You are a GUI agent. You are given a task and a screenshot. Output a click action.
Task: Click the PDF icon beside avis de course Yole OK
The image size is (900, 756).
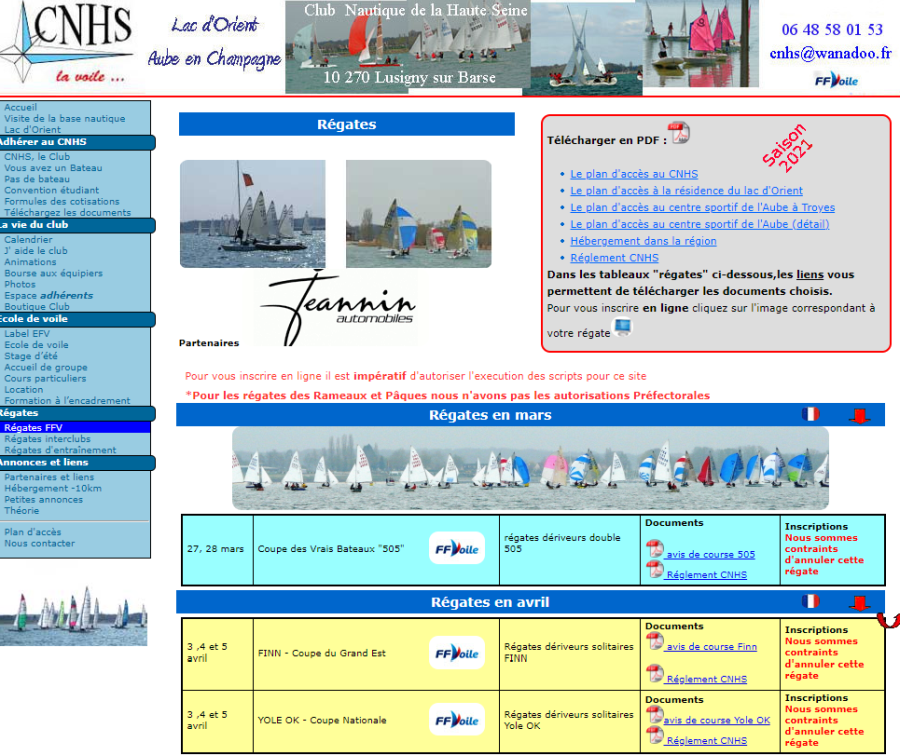(654, 716)
